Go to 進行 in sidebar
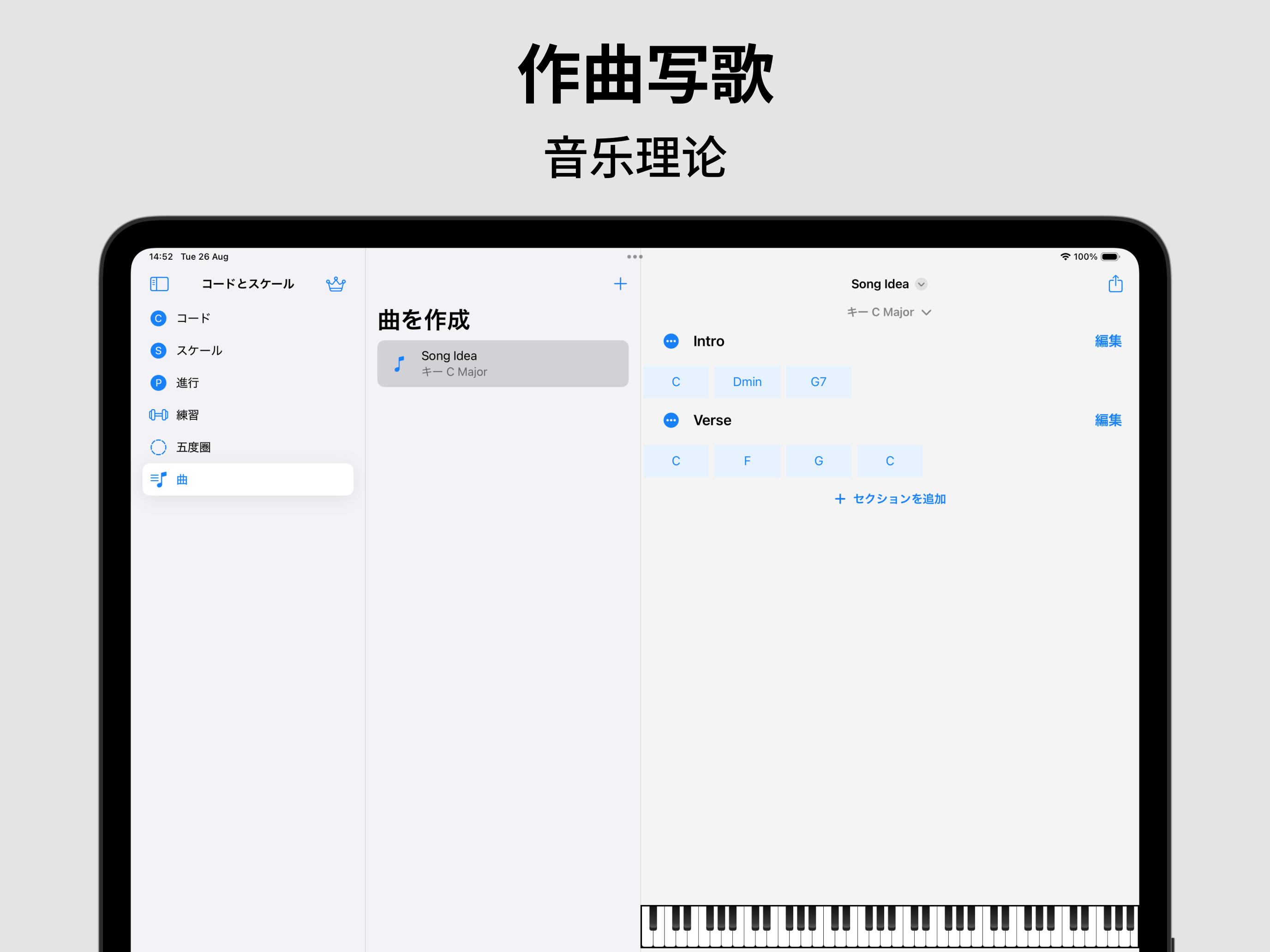The image size is (1270, 952). tap(247, 383)
